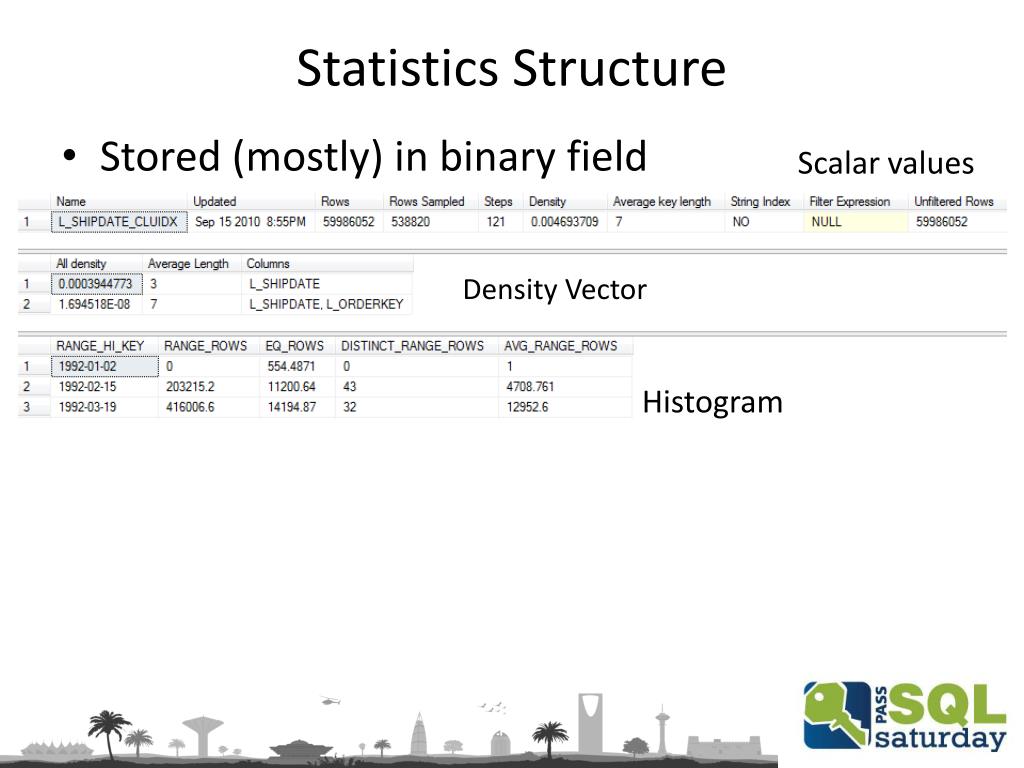Click the EQ_ROWS column header

(x=297, y=345)
